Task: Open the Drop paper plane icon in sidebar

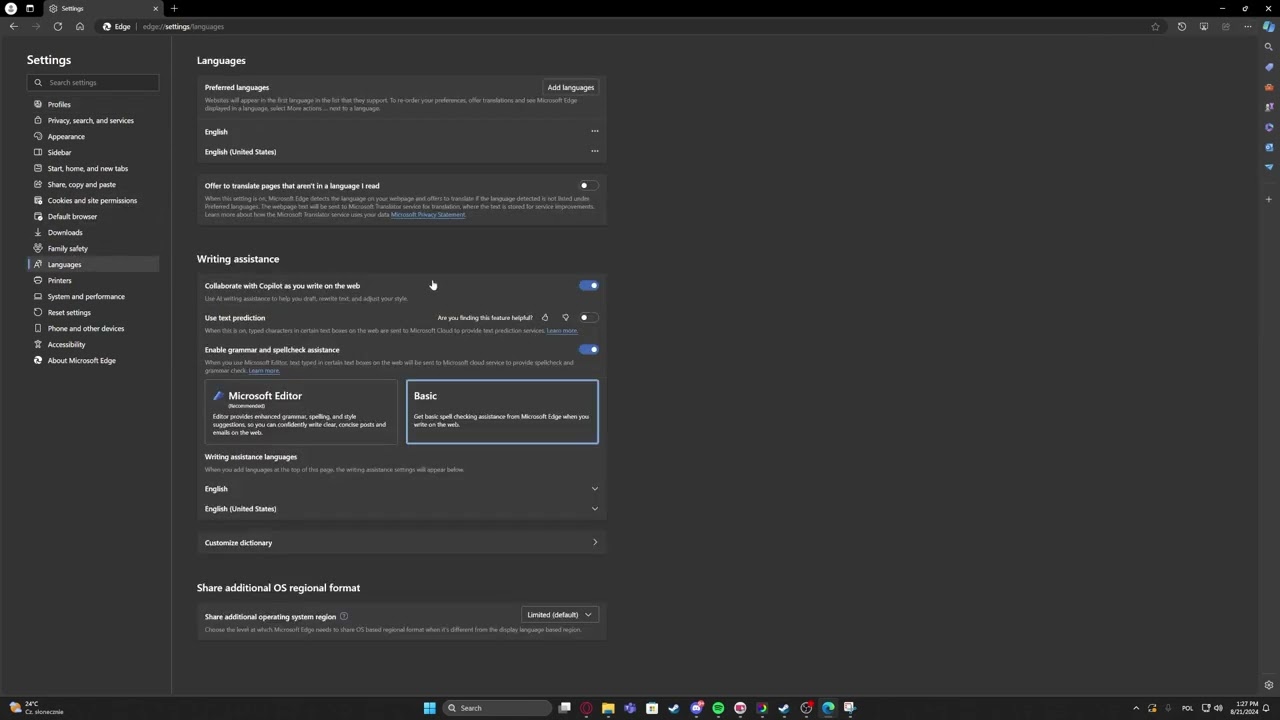Action: [x=1269, y=167]
